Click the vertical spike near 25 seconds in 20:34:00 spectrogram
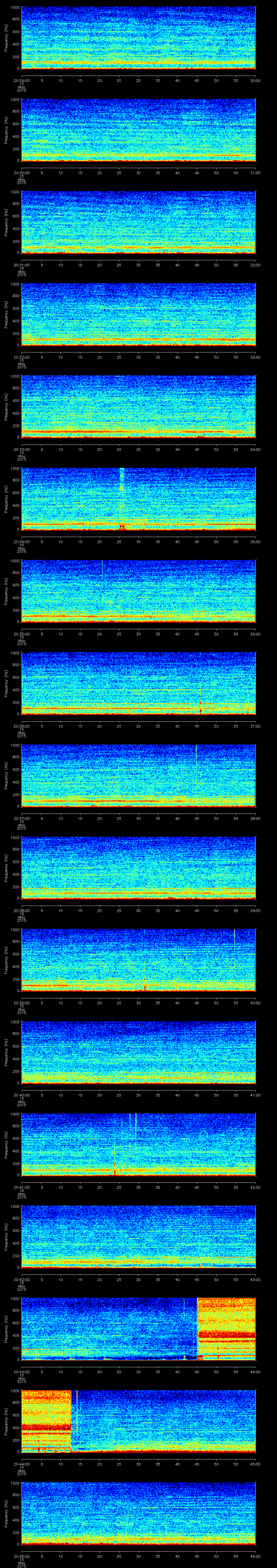This screenshot has height=1568, width=277. pyautogui.click(x=122, y=499)
